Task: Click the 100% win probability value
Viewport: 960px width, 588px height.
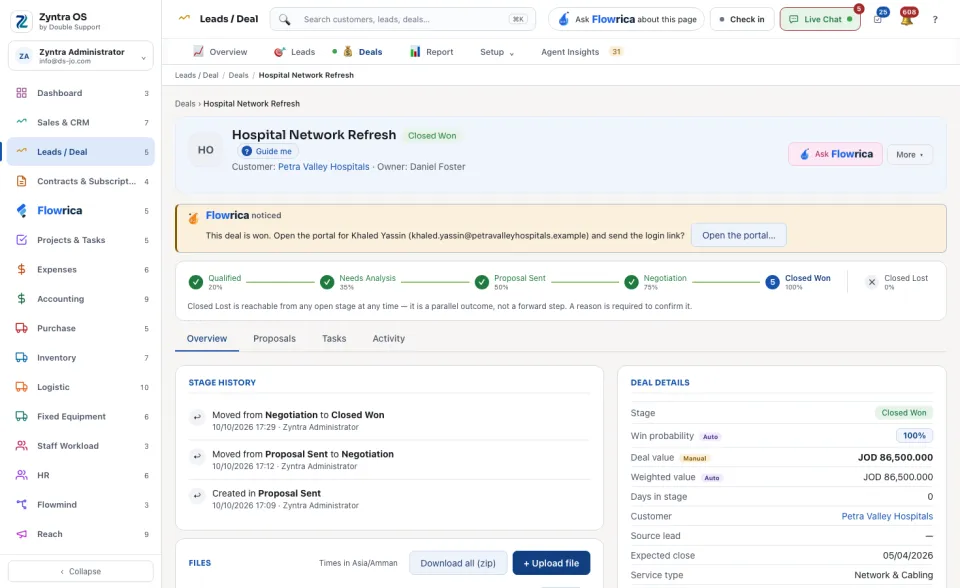Action: point(914,435)
